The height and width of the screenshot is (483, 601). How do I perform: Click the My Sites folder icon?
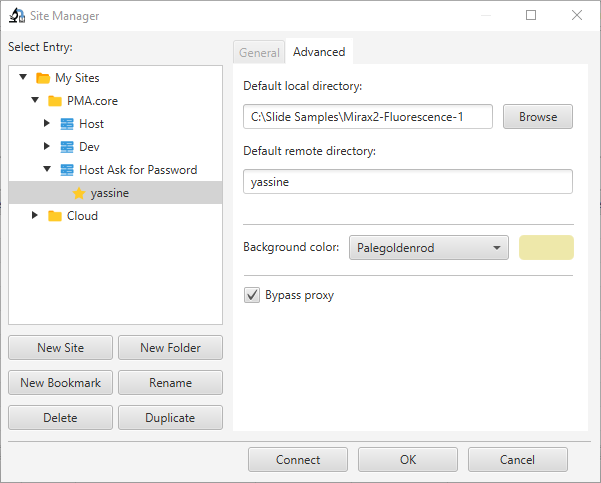pyautogui.click(x=42, y=78)
